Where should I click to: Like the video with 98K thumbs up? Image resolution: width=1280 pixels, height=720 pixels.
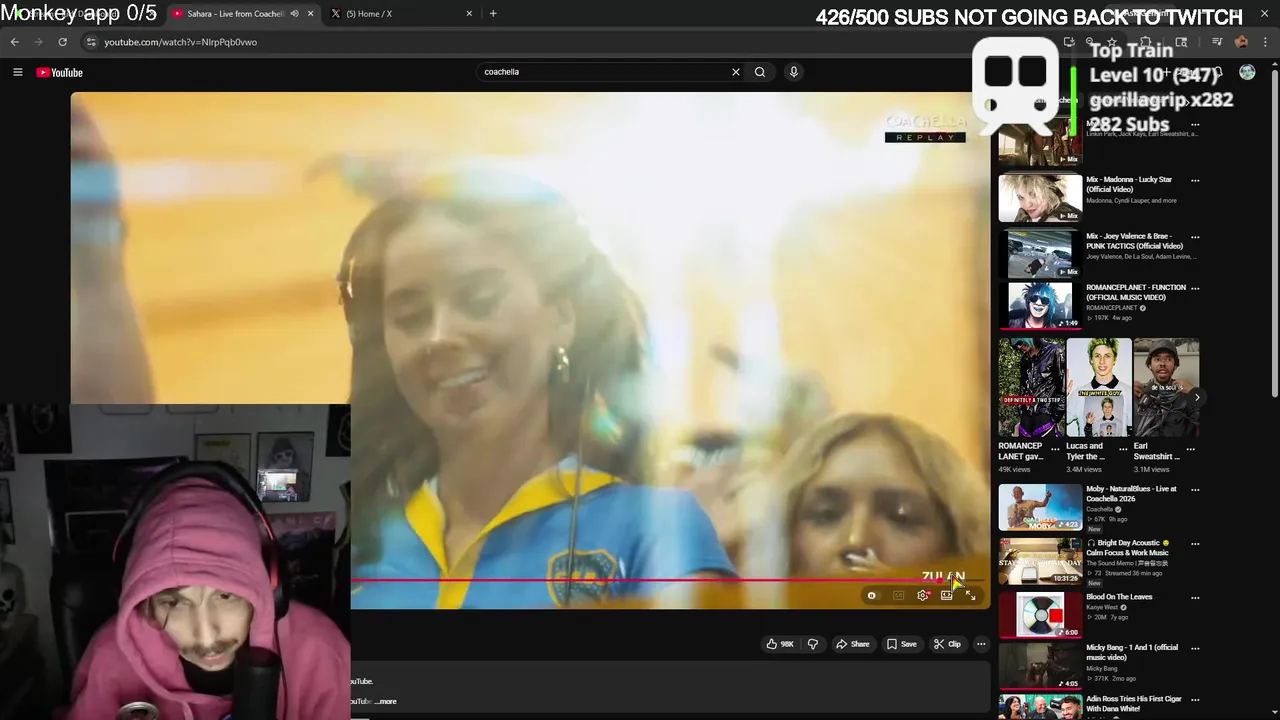pos(780,644)
